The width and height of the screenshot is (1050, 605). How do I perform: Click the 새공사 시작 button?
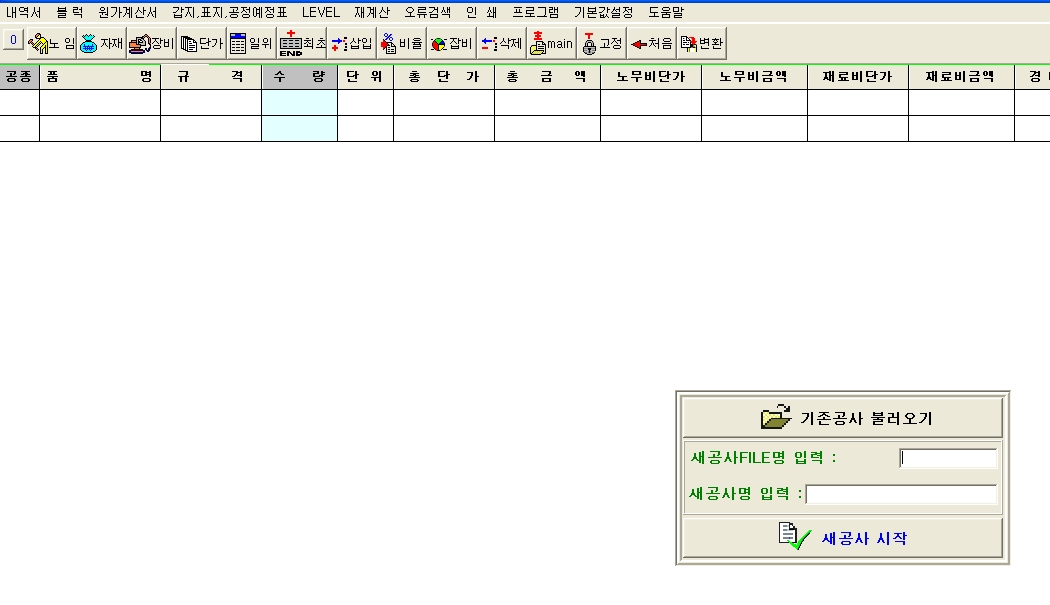pos(842,537)
